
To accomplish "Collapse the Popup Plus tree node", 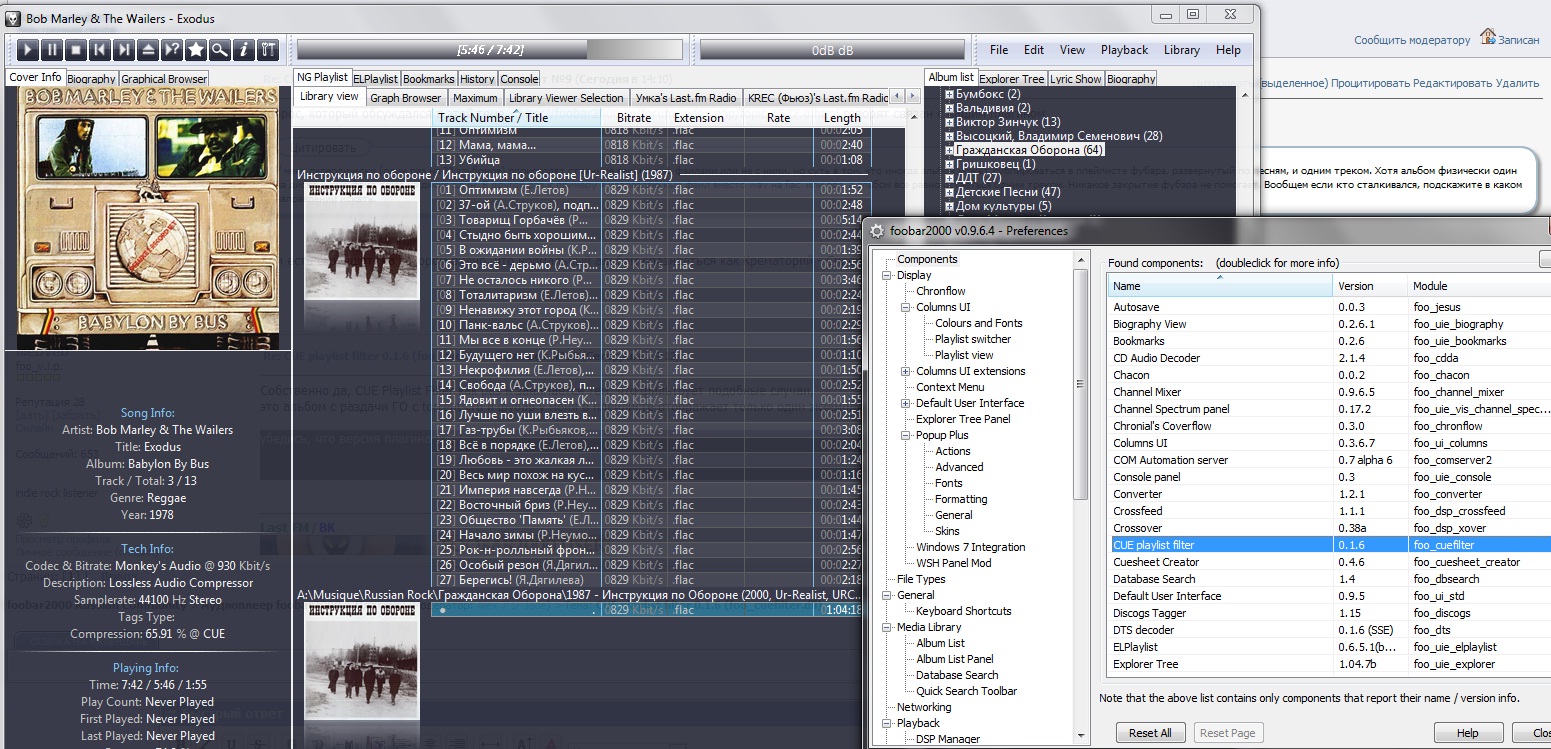I will (906, 435).
